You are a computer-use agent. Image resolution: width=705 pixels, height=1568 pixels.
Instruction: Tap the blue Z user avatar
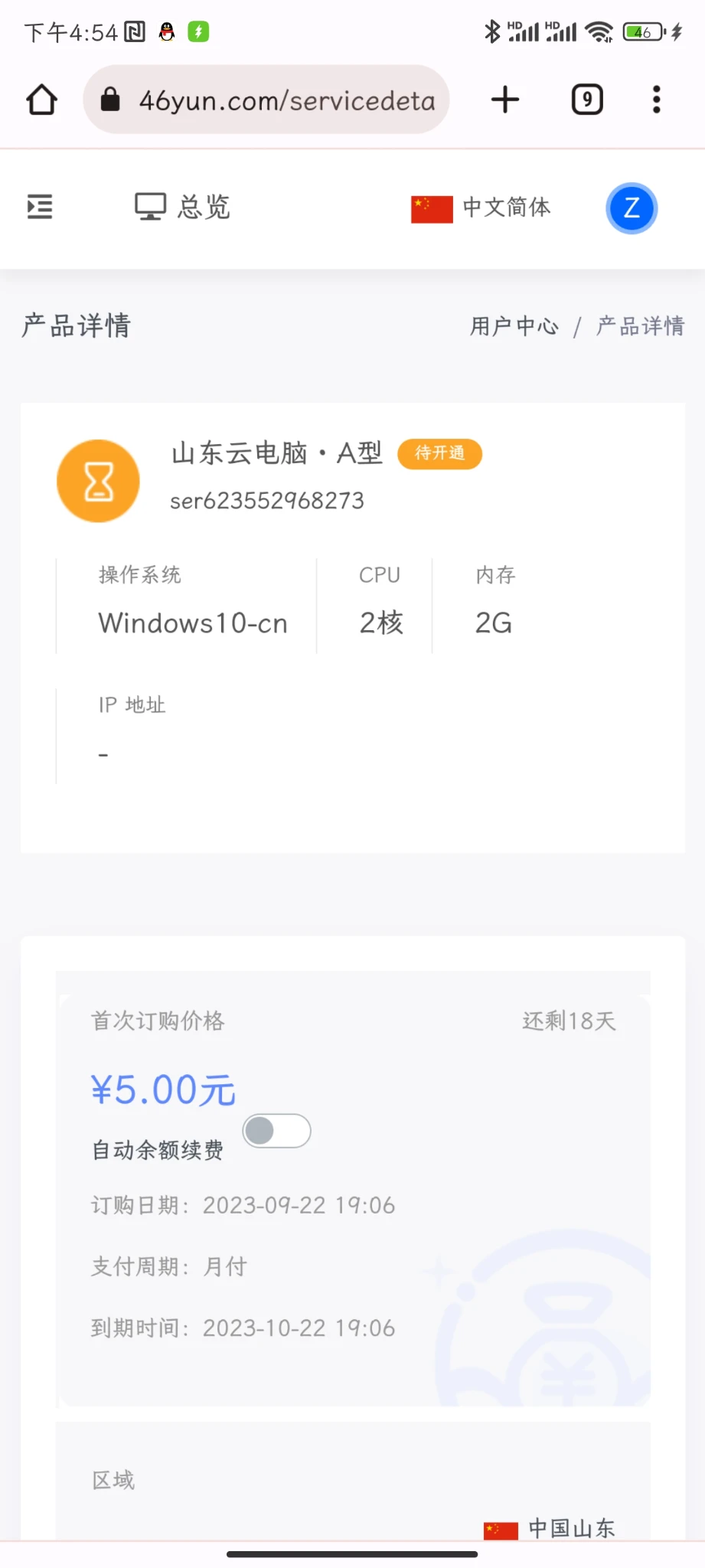point(632,208)
